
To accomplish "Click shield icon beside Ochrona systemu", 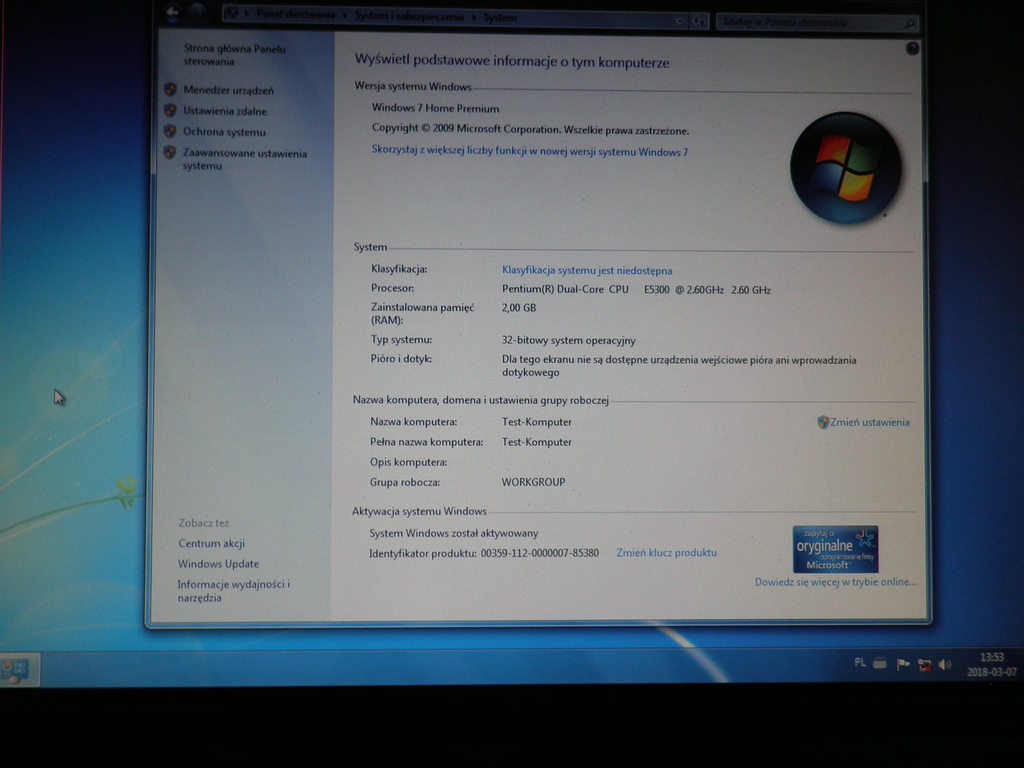I will coord(170,131).
